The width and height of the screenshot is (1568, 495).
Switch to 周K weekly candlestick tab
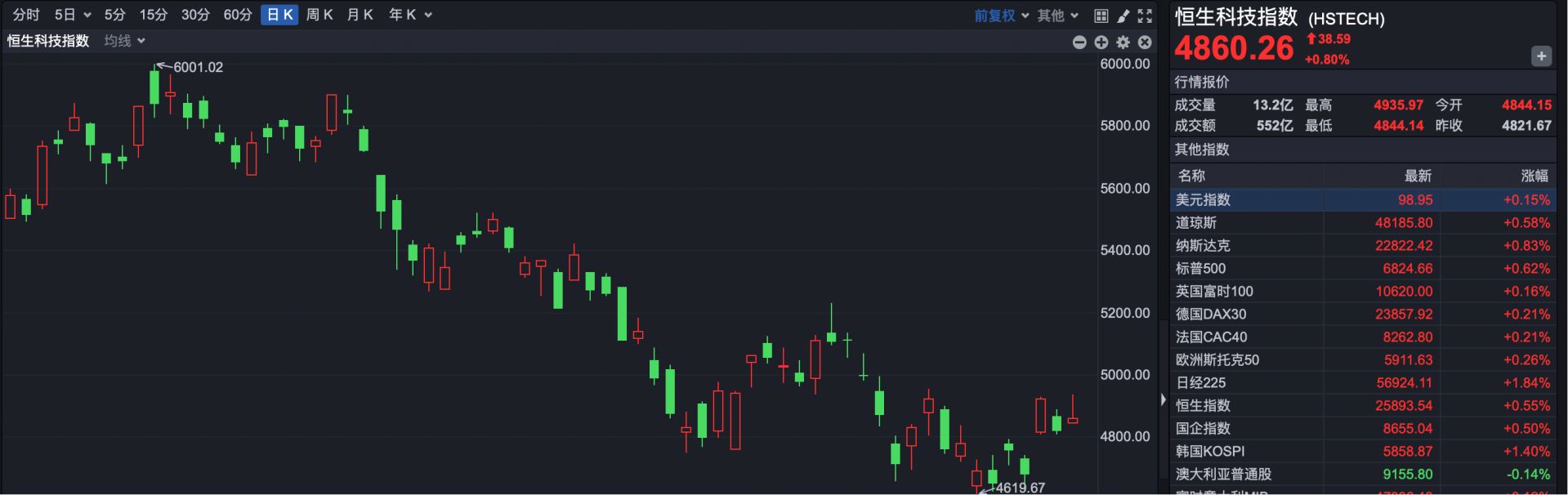point(319,15)
